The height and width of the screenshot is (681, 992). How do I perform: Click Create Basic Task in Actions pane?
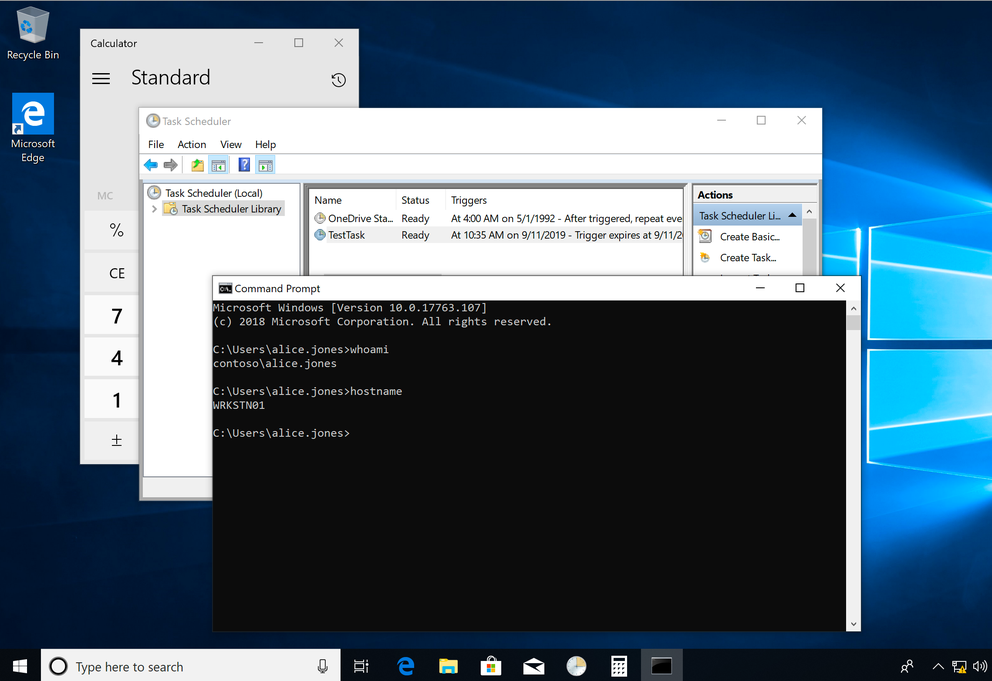[748, 236]
